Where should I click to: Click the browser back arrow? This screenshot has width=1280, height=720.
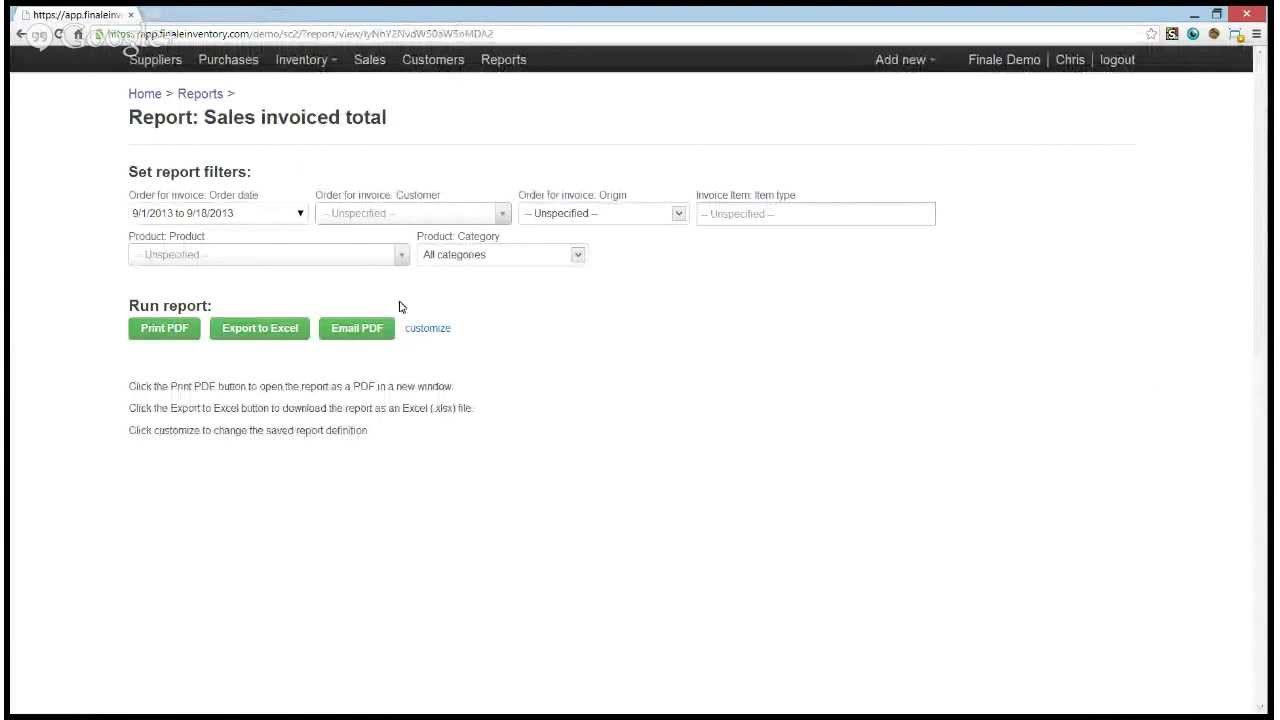click(21, 34)
